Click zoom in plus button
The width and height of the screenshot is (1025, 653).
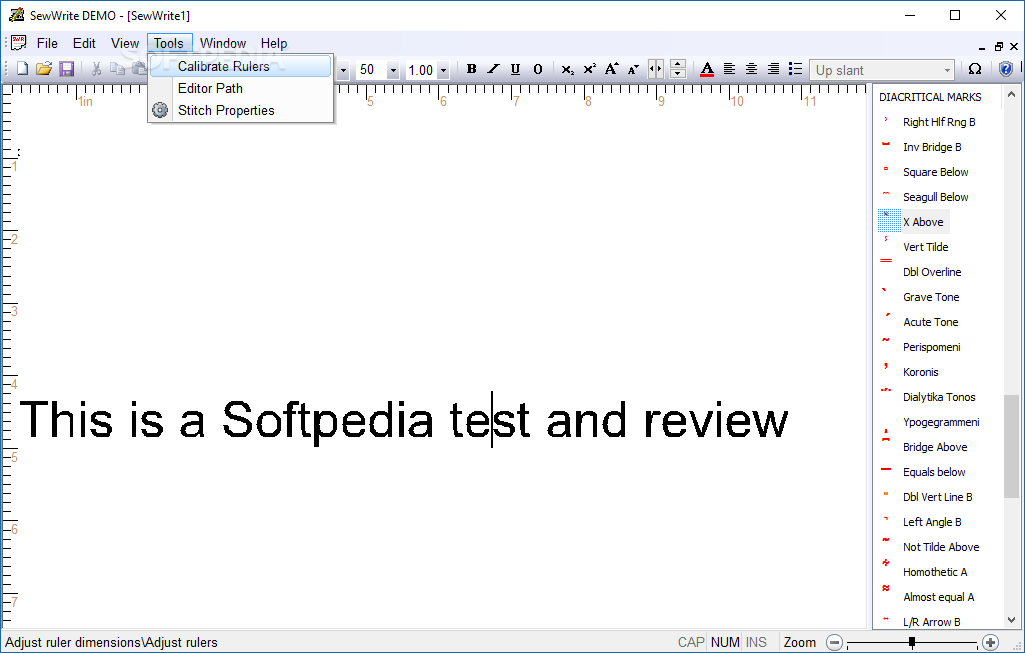point(991,643)
